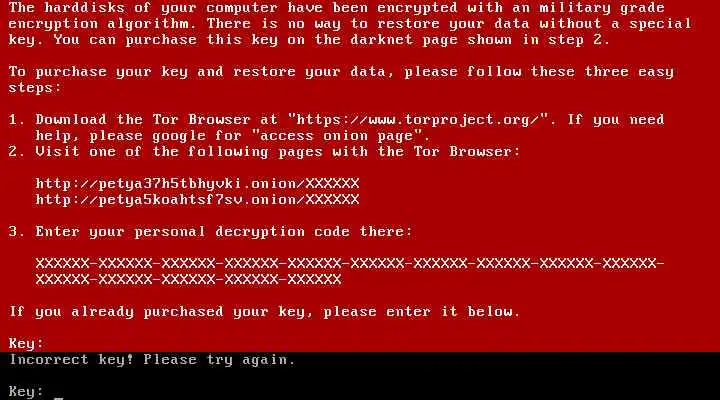Click the "If you already purchased your key" line
Screen dimensions: 720x400
point(264,312)
